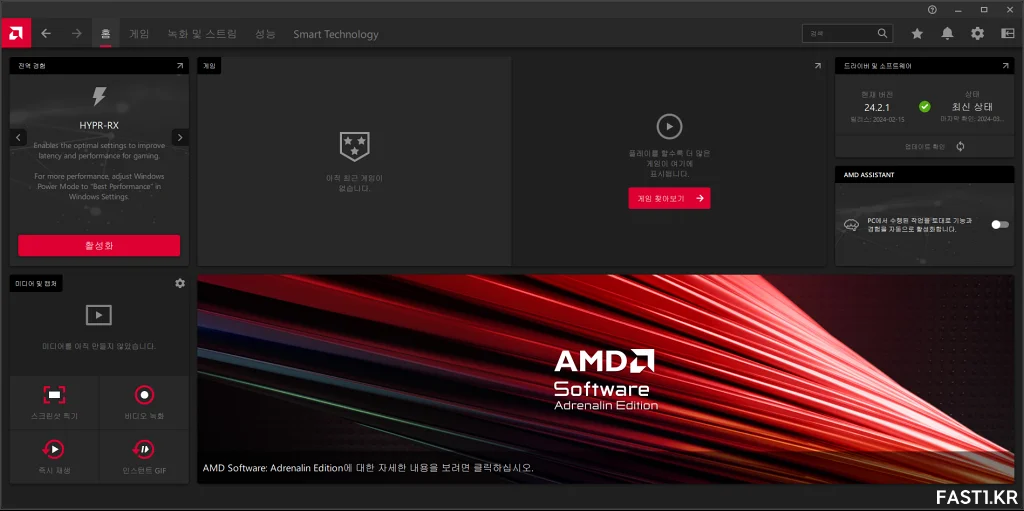Screen dimensions: 1024x511
Task: Open notifications bell icon
Action: click(947, 33)
